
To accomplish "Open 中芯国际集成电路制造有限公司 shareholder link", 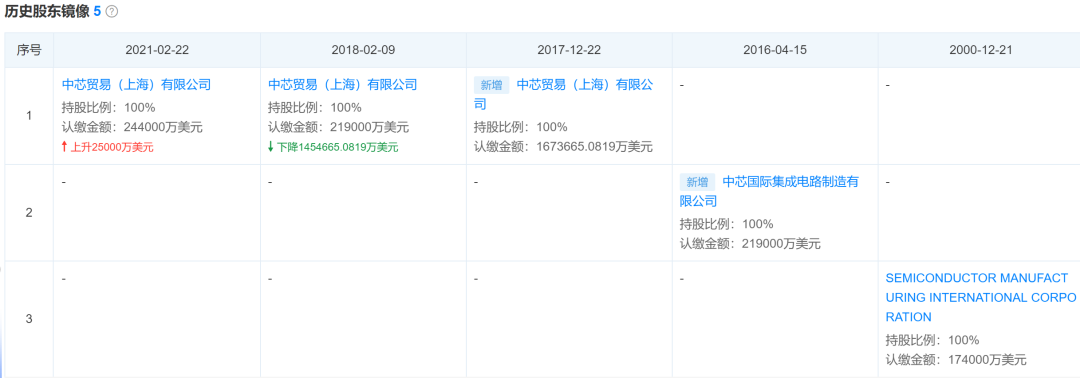I will pos(769,191).
